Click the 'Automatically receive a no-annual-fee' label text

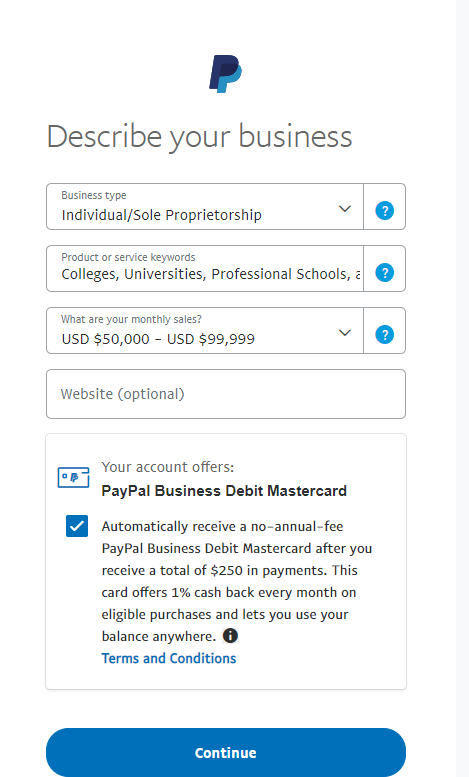tap(222, 526)
